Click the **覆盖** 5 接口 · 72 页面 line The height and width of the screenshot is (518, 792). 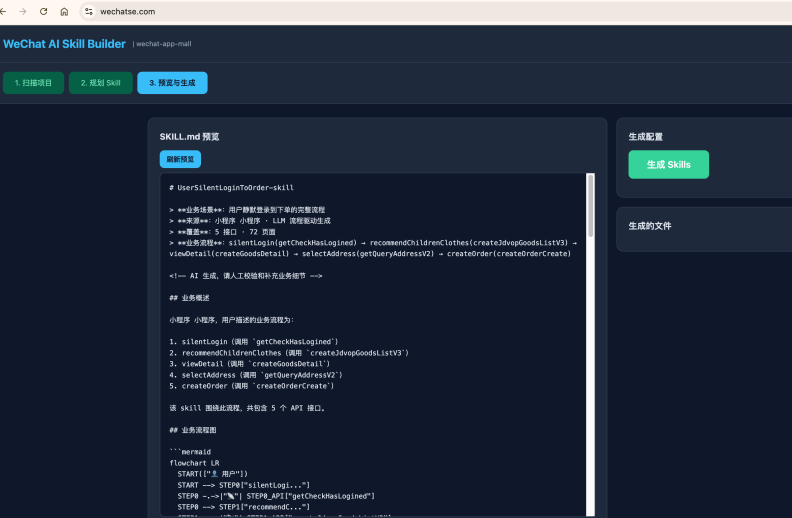tap(222, 232)
